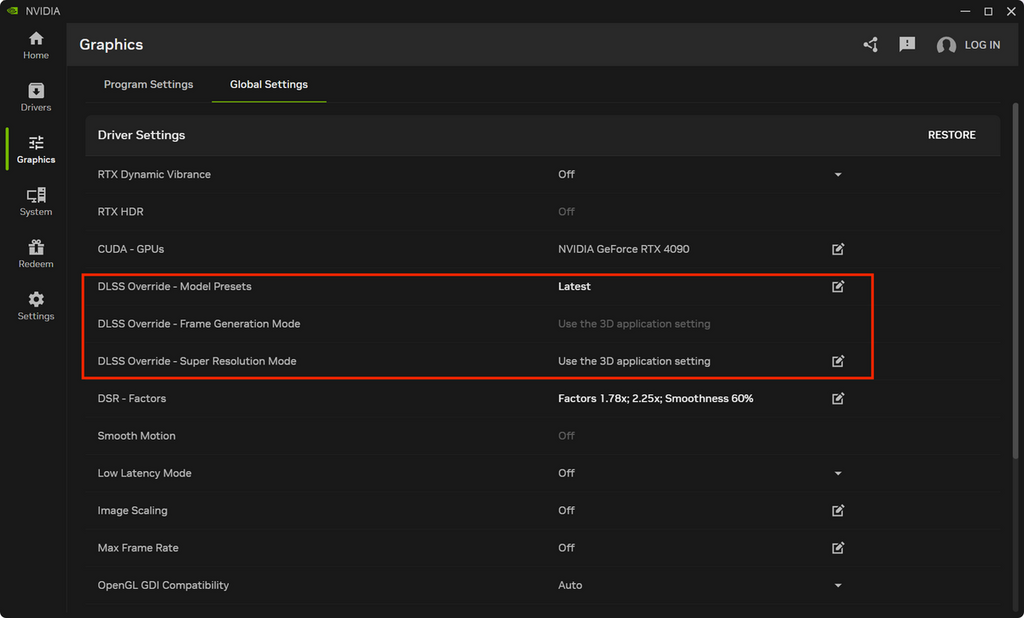Click the RTX Dynamic Vibrance label
This screenshot has height=618, width=1024.
coord(154,174)
